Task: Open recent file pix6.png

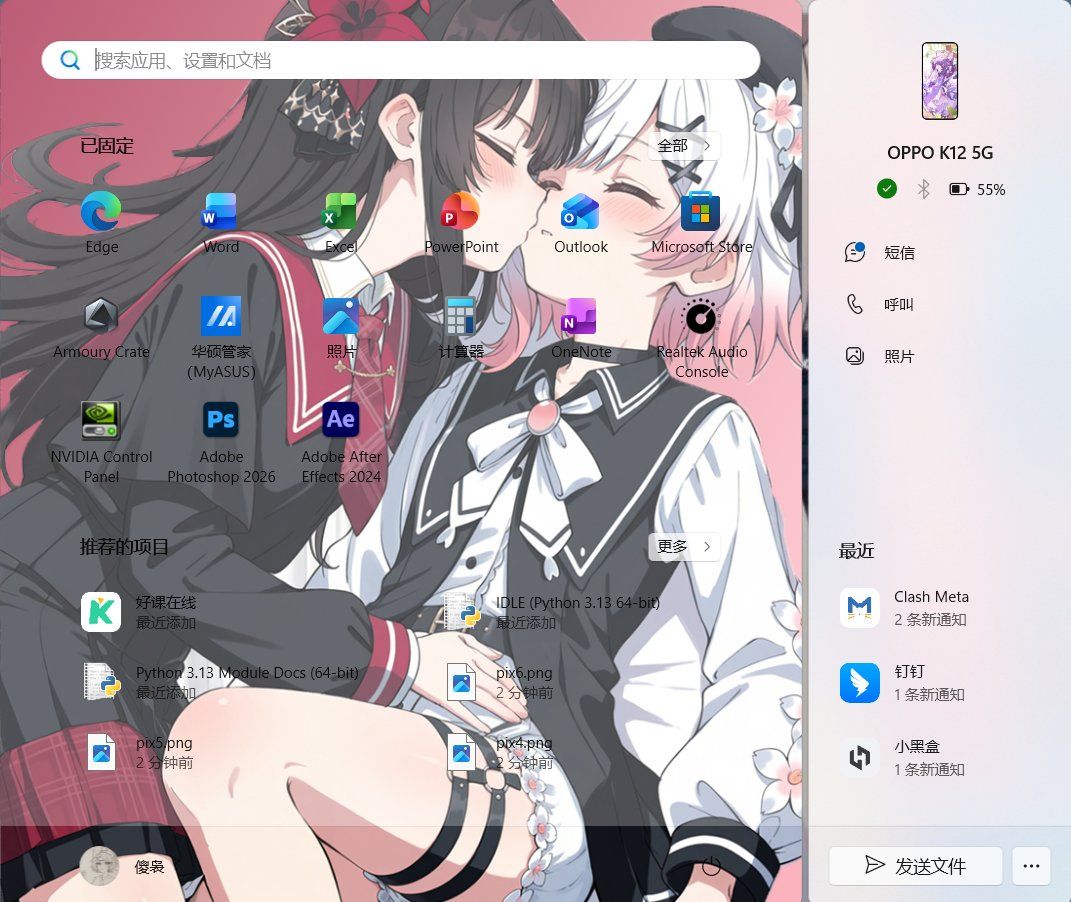Action: click(x=500, y=682)
